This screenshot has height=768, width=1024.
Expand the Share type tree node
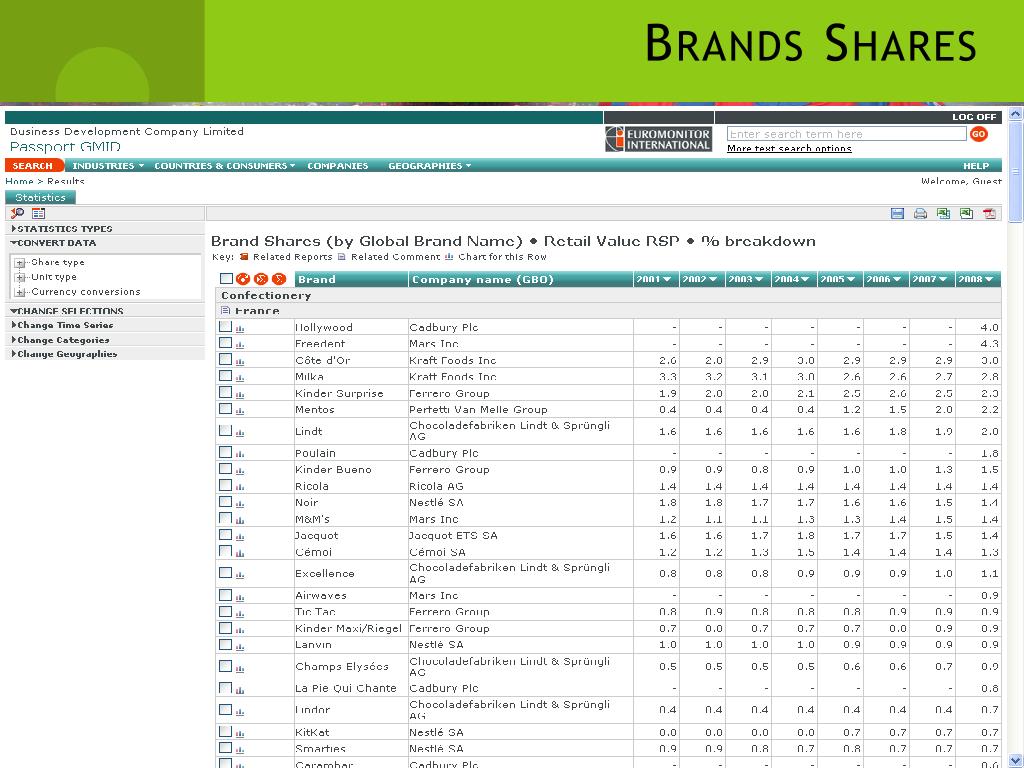[x=20, y=263]
